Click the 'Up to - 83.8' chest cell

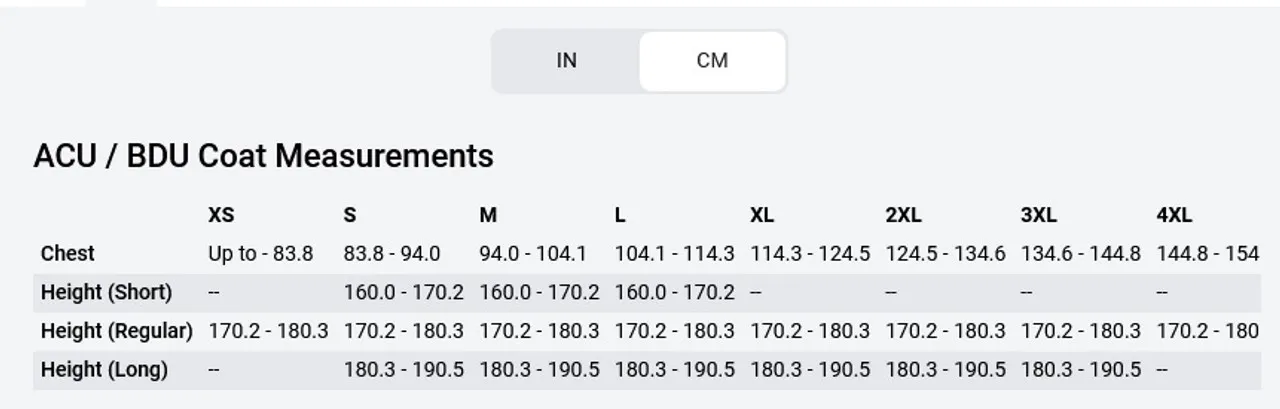click(x=260, y=254)
